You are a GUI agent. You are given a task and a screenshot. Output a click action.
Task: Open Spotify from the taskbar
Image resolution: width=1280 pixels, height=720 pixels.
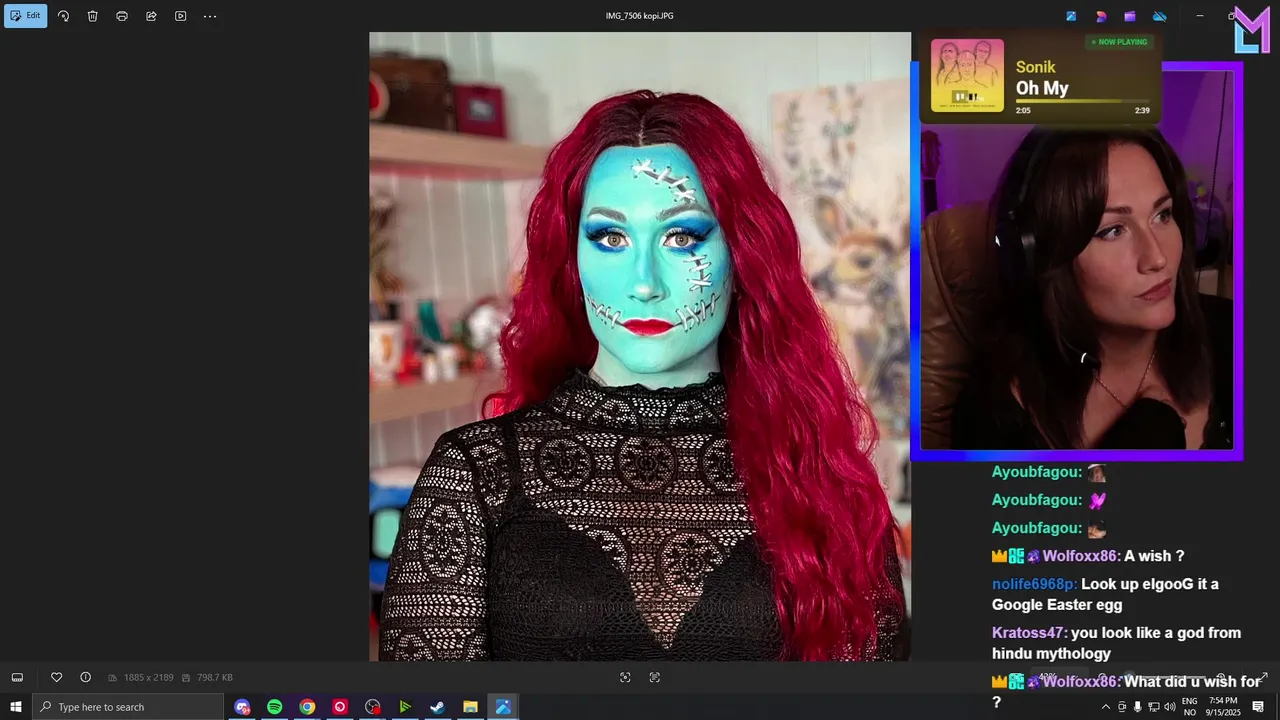point(274,707)
